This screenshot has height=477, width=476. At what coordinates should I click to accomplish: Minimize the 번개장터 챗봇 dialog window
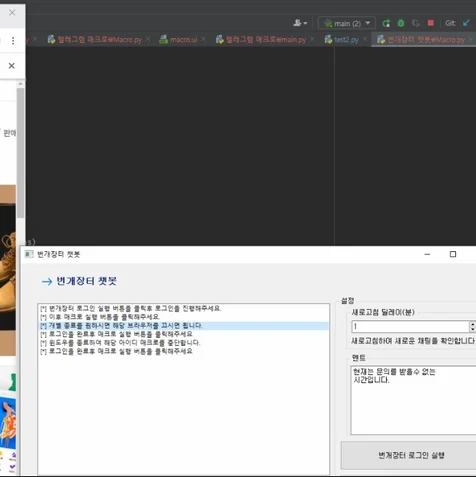pyautogui.click(x=427, y=254)
